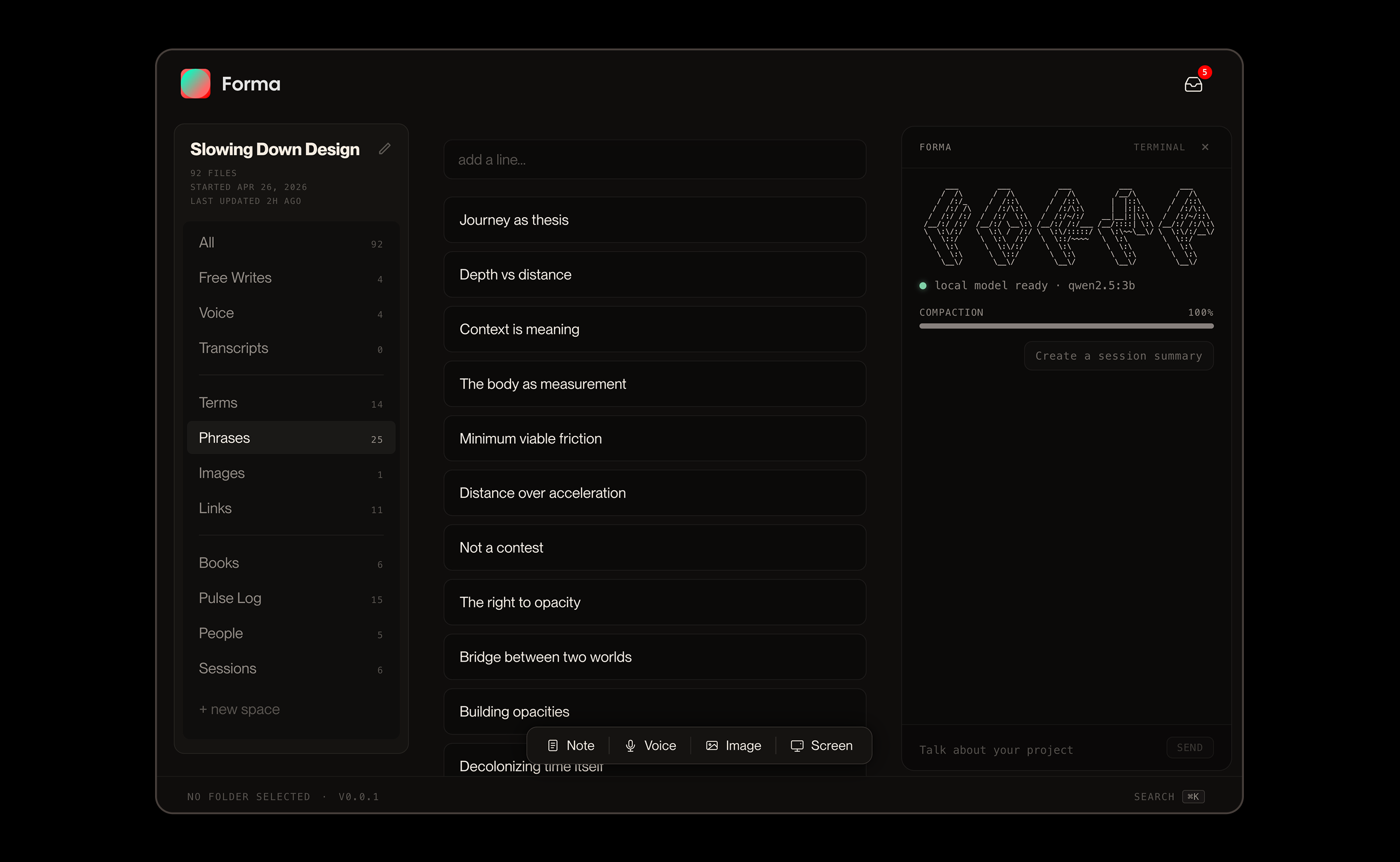Click the 'local model ready · qwen2.5:3b' text
This screenshot has width=1400, height=862.
tap(1035, 286)
